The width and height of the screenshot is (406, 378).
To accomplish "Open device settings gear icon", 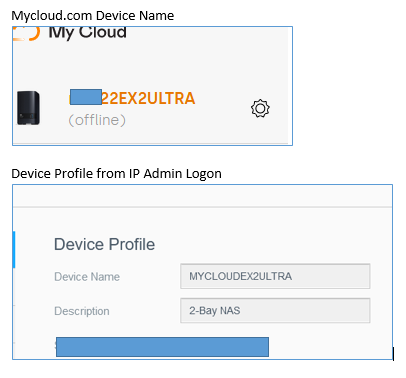I will click(x=260, y=108).
